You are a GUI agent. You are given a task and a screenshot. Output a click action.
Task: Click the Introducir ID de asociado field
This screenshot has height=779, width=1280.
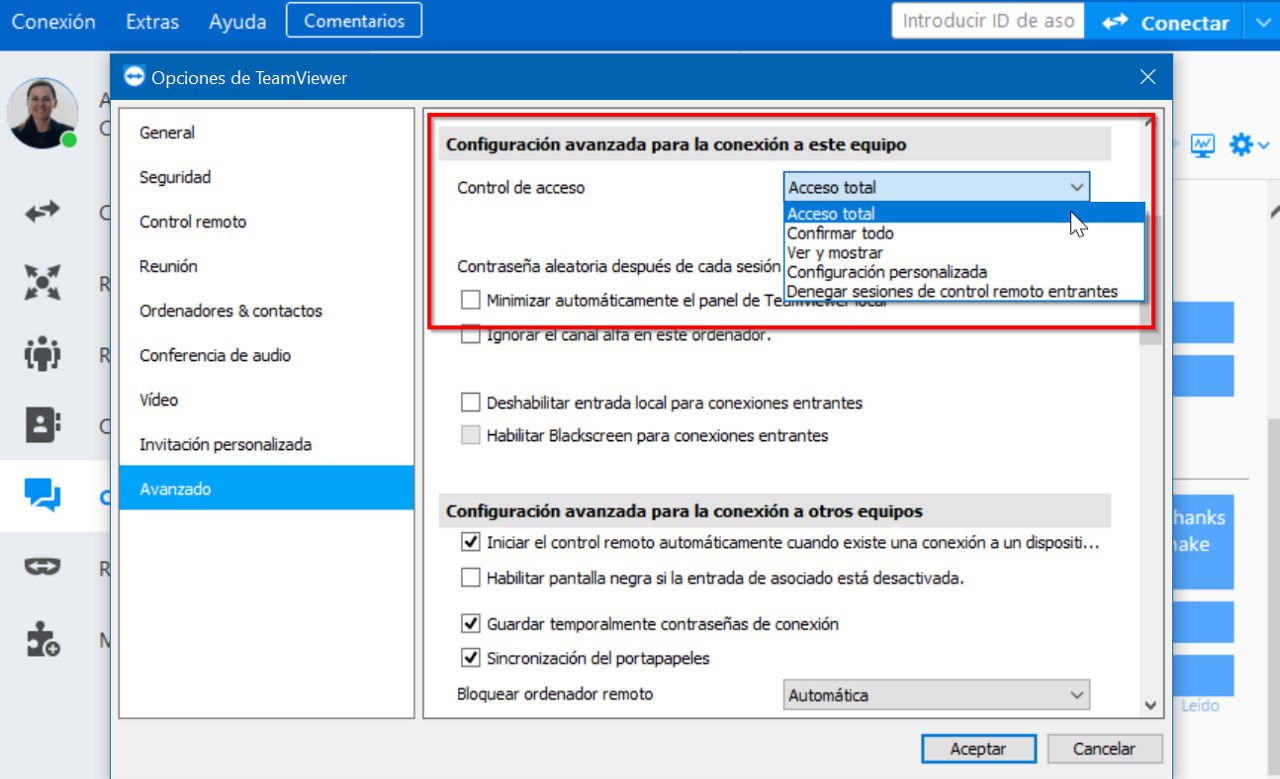click(988, 21)
